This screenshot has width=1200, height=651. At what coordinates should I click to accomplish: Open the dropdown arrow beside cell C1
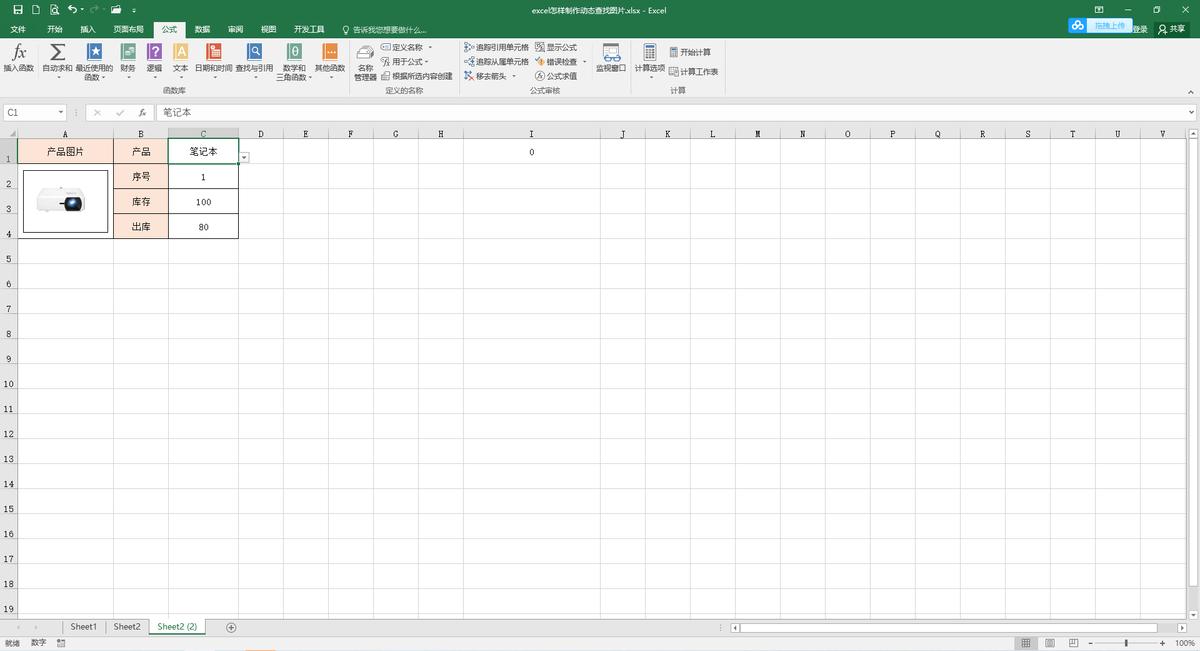(x=245, y=157)
